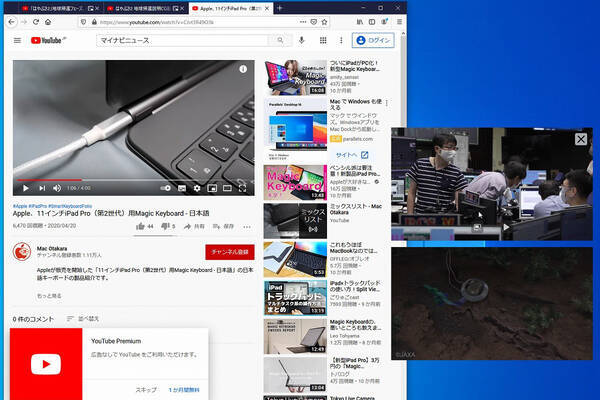Open the 並べ替え comment sort dropdown
This screenshot has width=600, height=400.
pos(83,318)
